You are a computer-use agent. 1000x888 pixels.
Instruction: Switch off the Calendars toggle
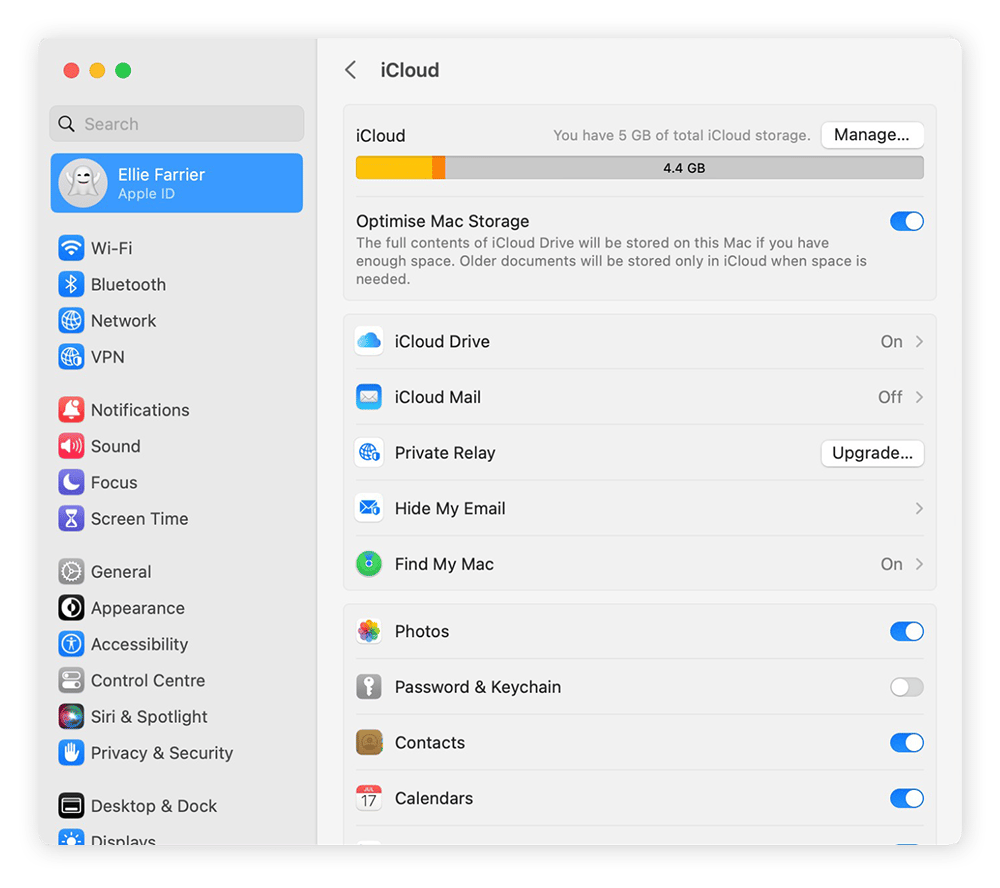(x=906, y=798)
